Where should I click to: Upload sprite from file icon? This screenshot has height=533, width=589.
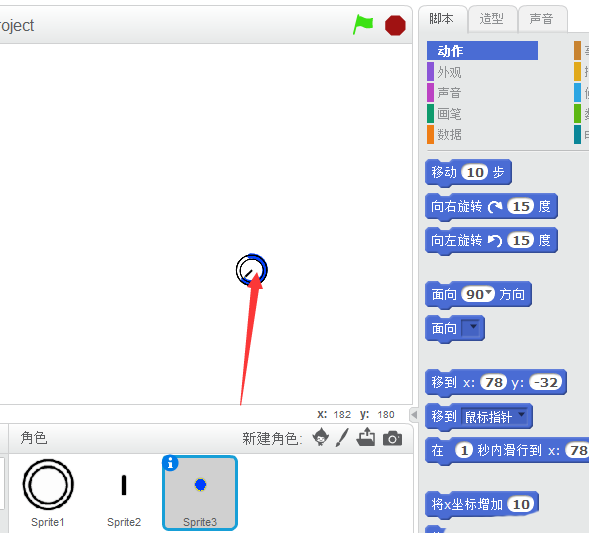pos(365,437)
